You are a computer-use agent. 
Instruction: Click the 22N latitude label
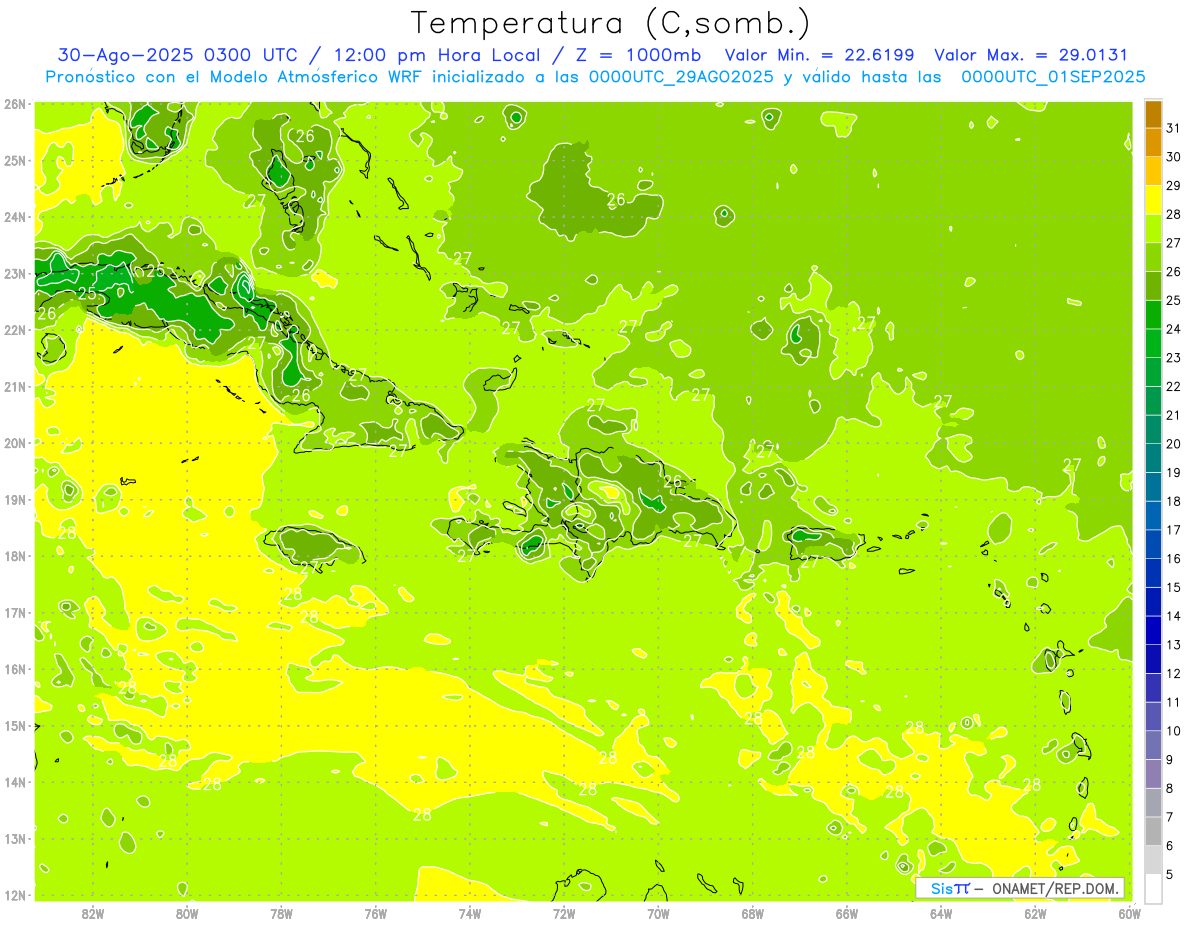pyautogui.click(x=15, y=330)
